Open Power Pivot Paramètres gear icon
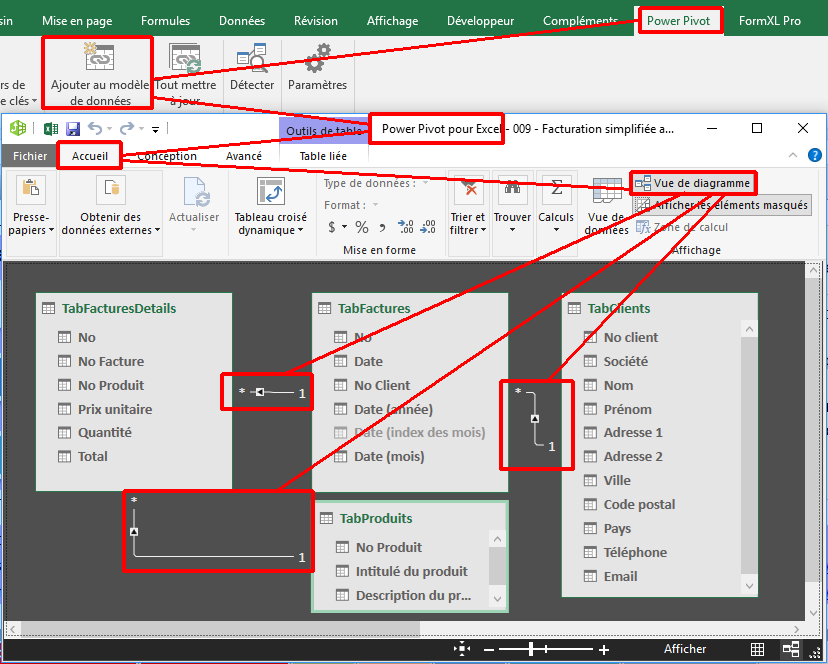This screenshot has width=828, height=664. pos(317,58)
